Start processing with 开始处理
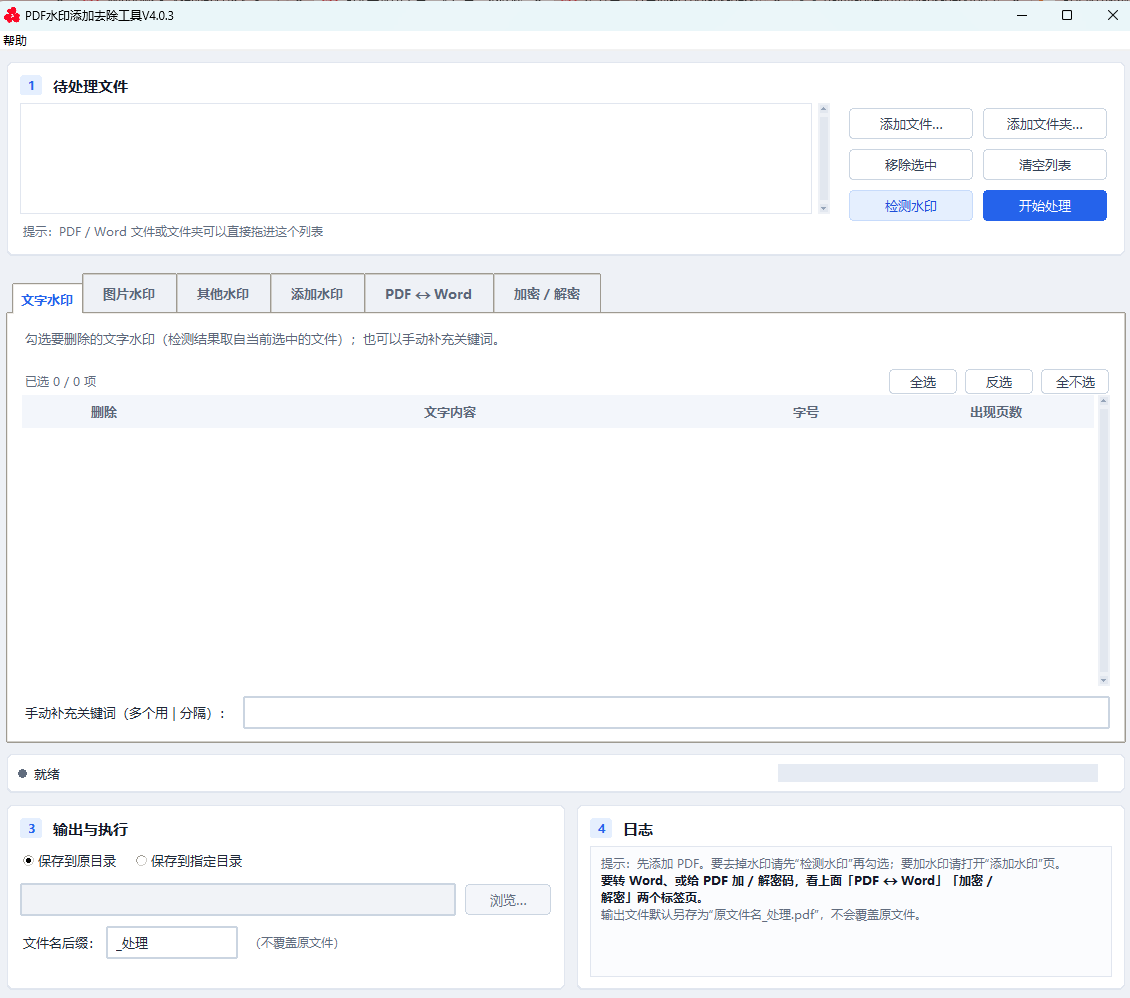Image resolution: width=1130 pixels, height=998 pixels. coord(1044,206)
